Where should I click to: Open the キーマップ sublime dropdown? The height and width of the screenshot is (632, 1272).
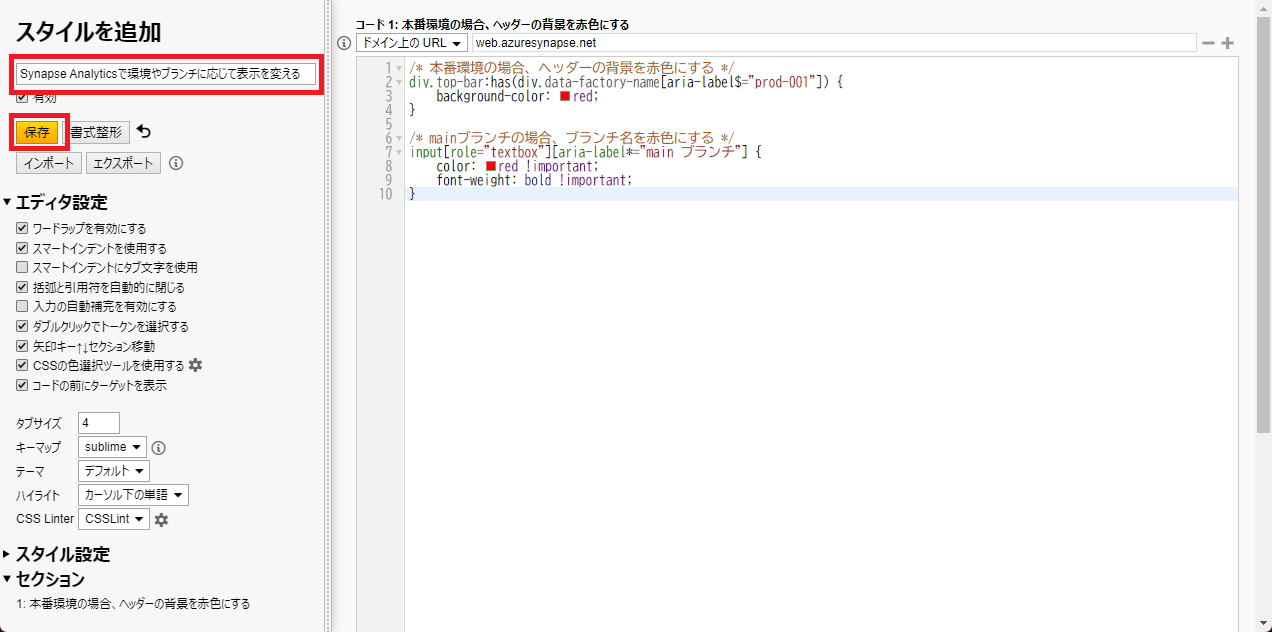[112, 447]
